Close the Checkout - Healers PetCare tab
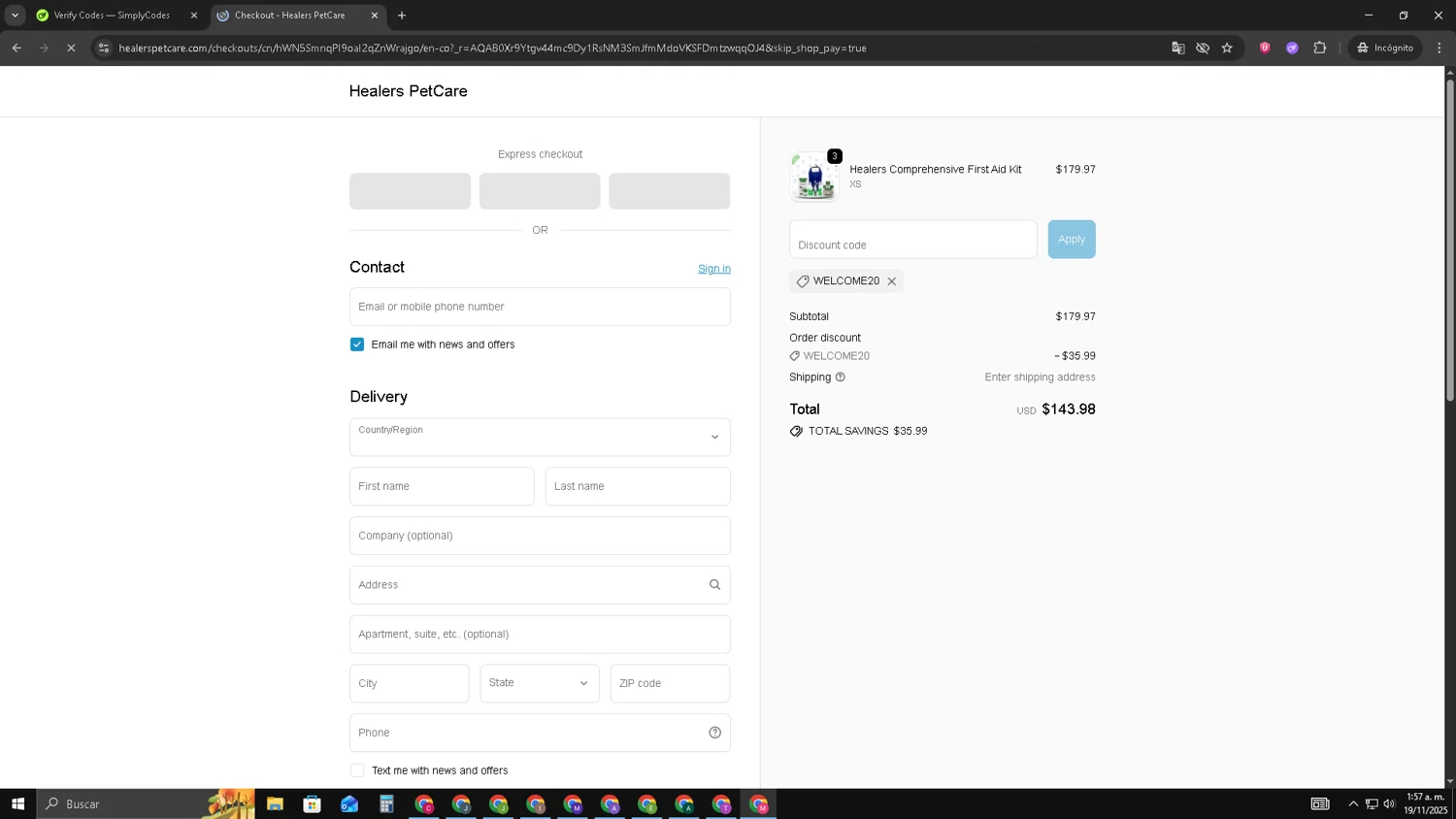The image size is (1456, 819). pos(375,16)
